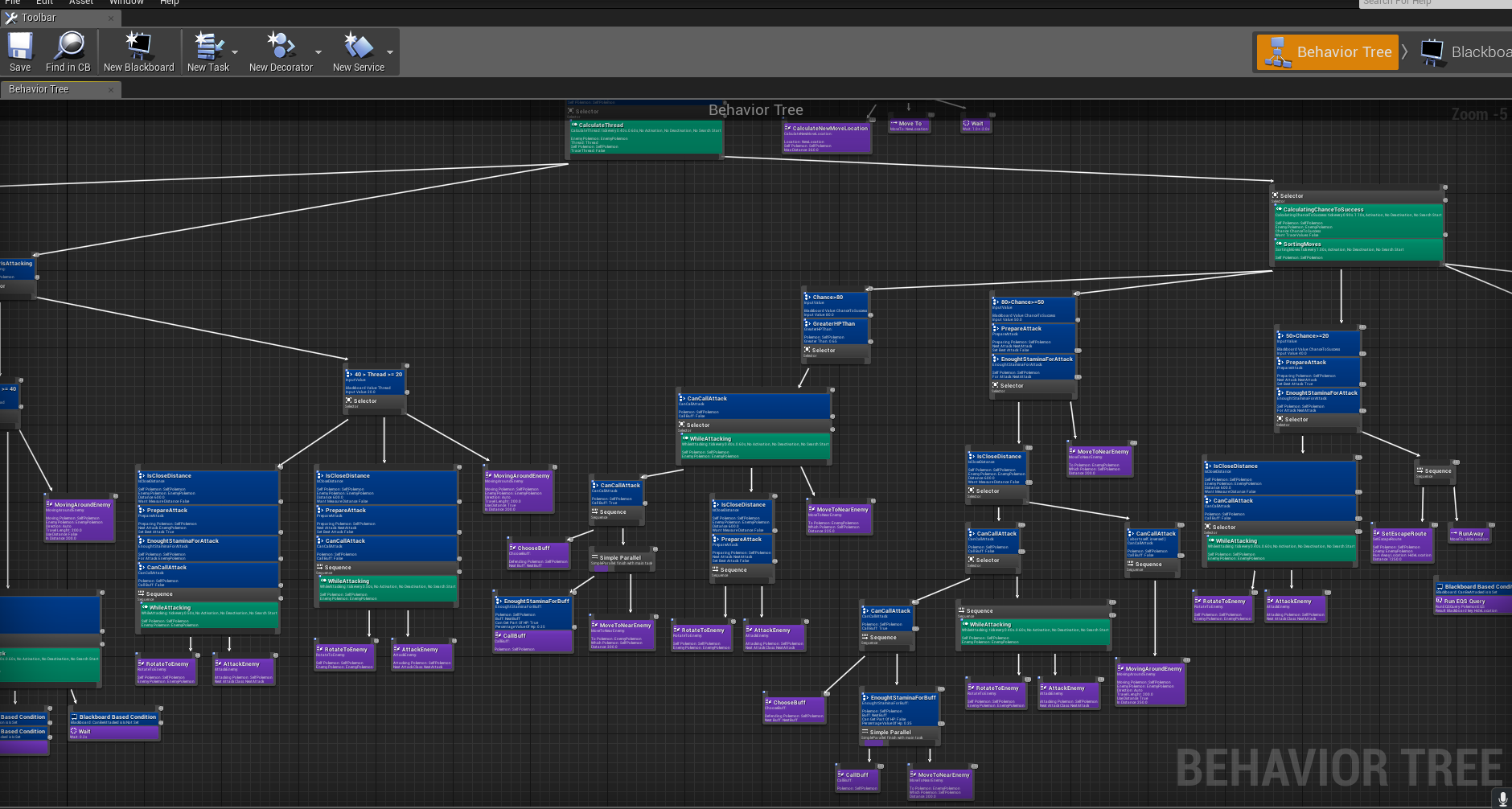The image size is (1512, 809).
Task: Expand the New Task dropdown arrow
Action: (x=235, y=52)
